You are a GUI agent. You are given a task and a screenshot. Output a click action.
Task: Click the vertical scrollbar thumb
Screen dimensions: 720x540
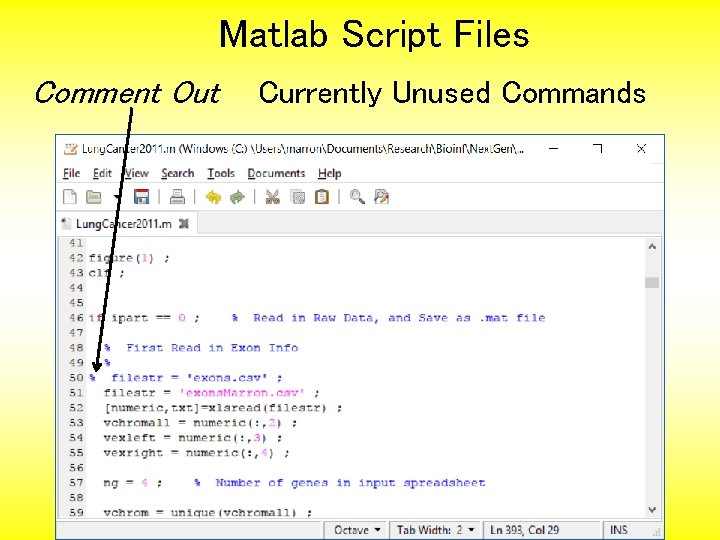pos(652,282)
